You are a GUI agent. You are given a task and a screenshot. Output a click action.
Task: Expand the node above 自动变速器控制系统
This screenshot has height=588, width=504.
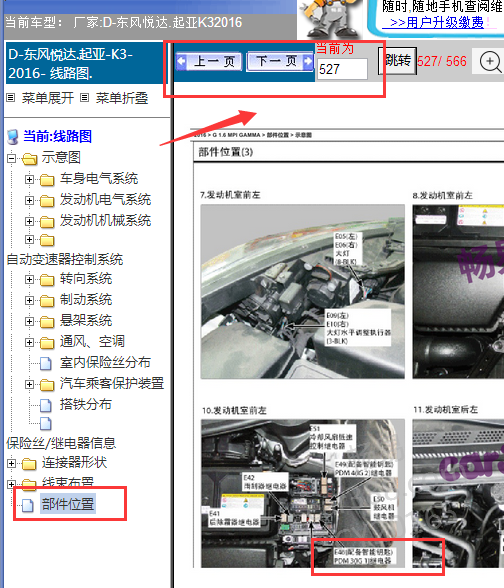(x=29, y=239)
